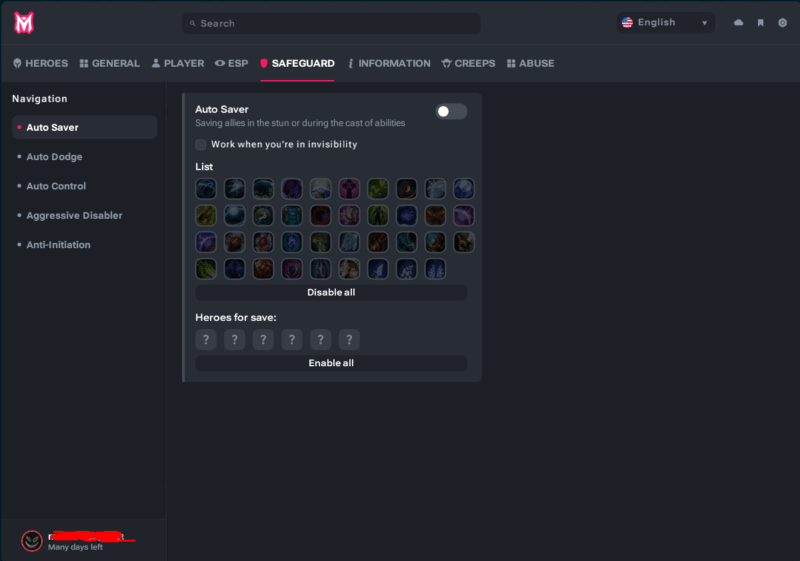Click the Navigation heading
The height and width of the screenshot is (561, 800).
(x=40, y=99)
